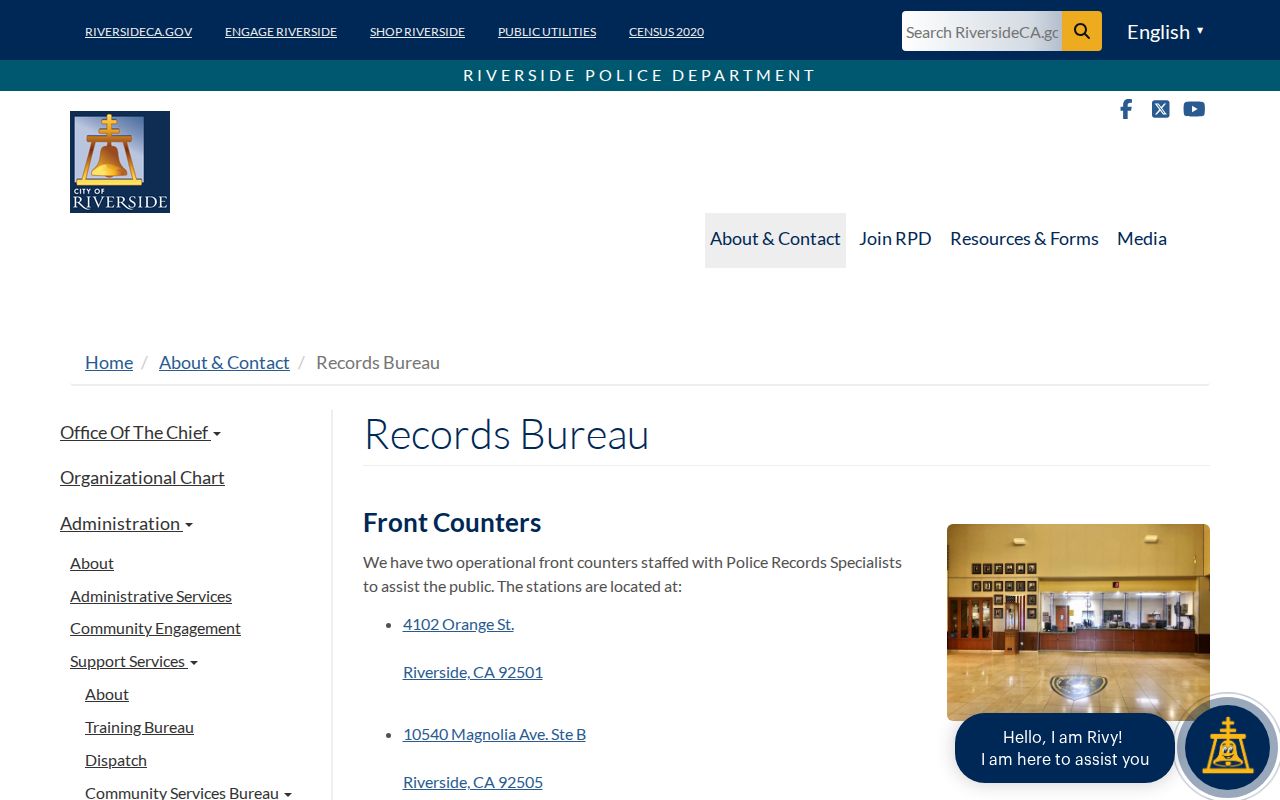Image resolution: width=1280 pixels, height=800 pixels.
Task: Click the Riverside Police Department banner text
Action: 640,75
